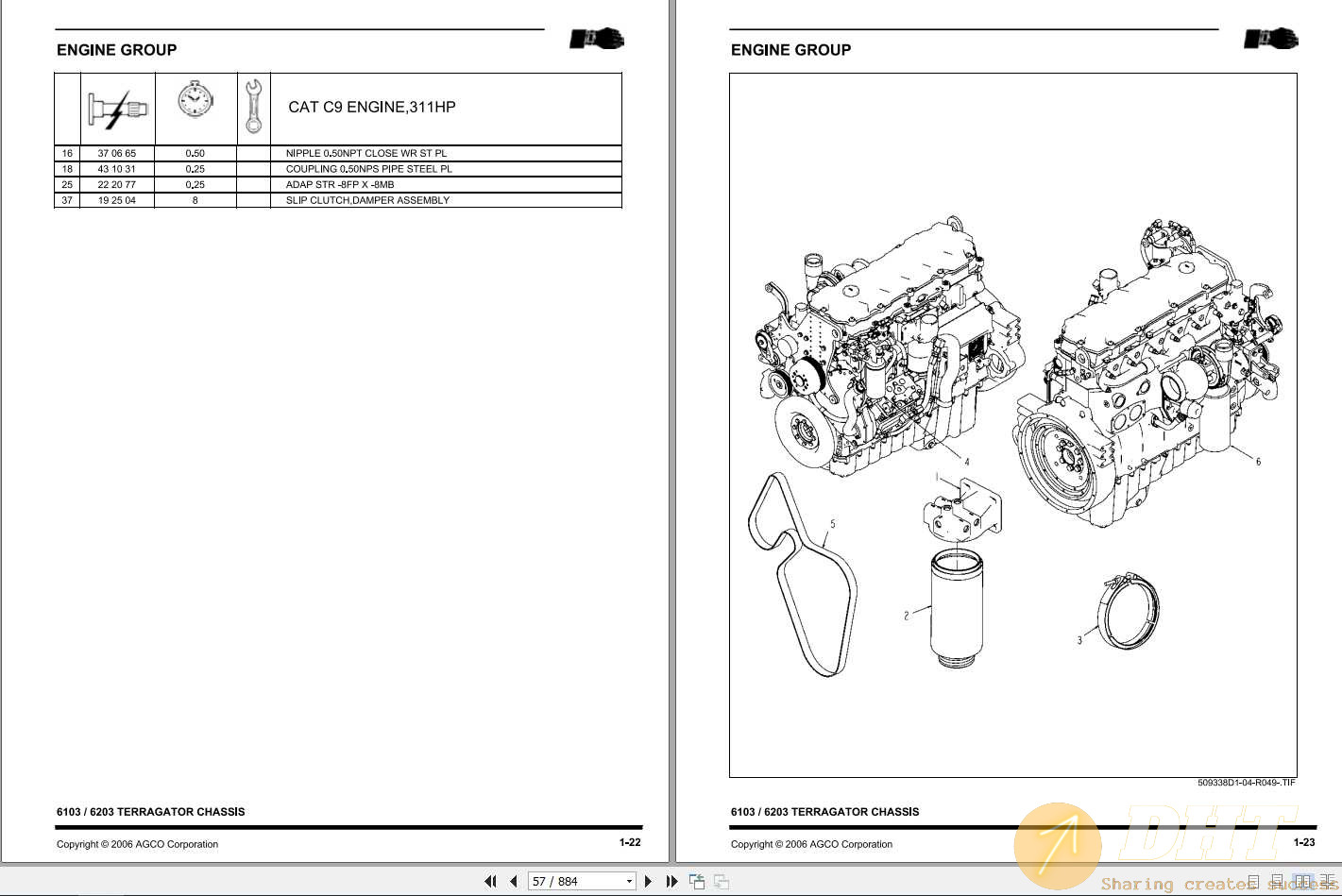1342x896 pixels.
Task: Go to the first page
Action: (490, 881)
